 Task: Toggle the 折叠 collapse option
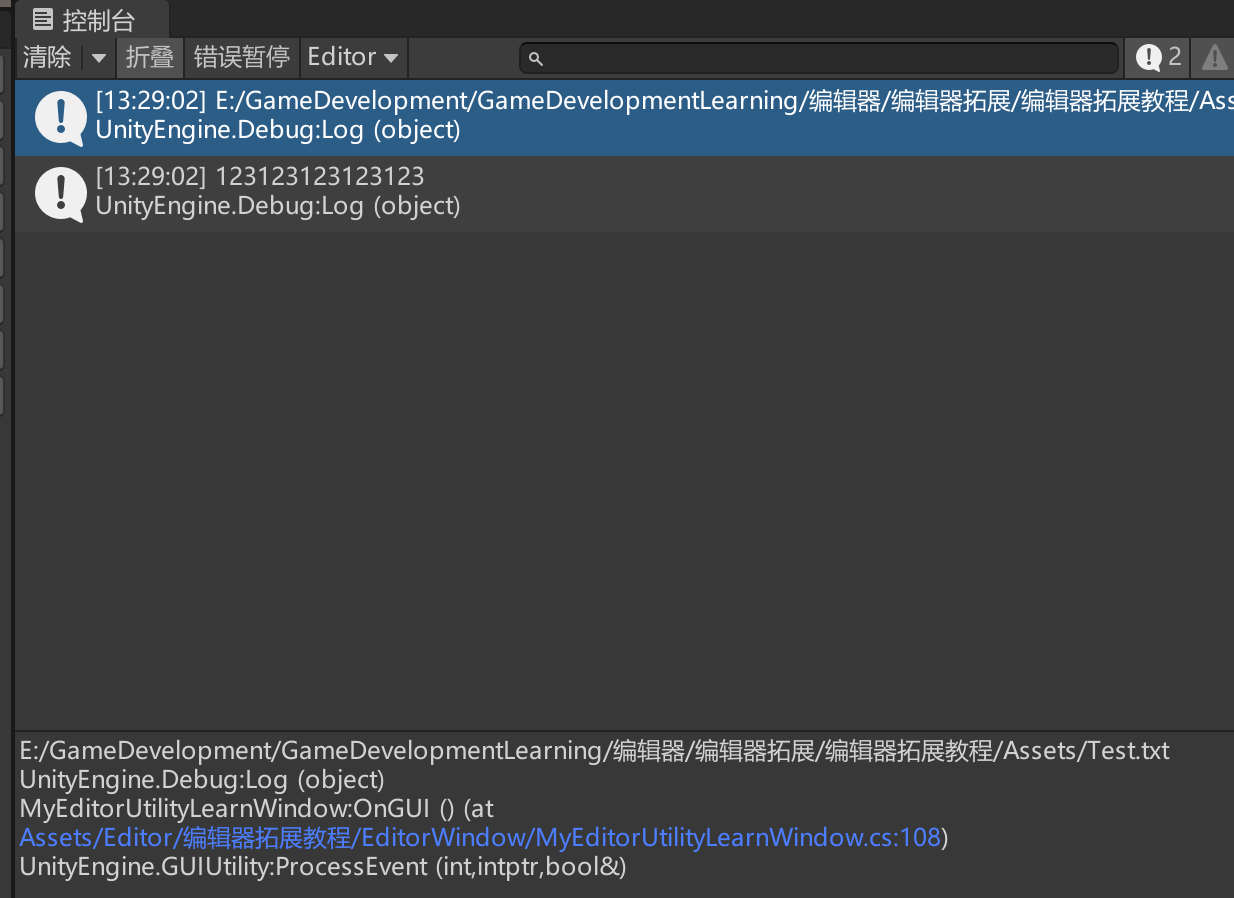tap(150, 58)
